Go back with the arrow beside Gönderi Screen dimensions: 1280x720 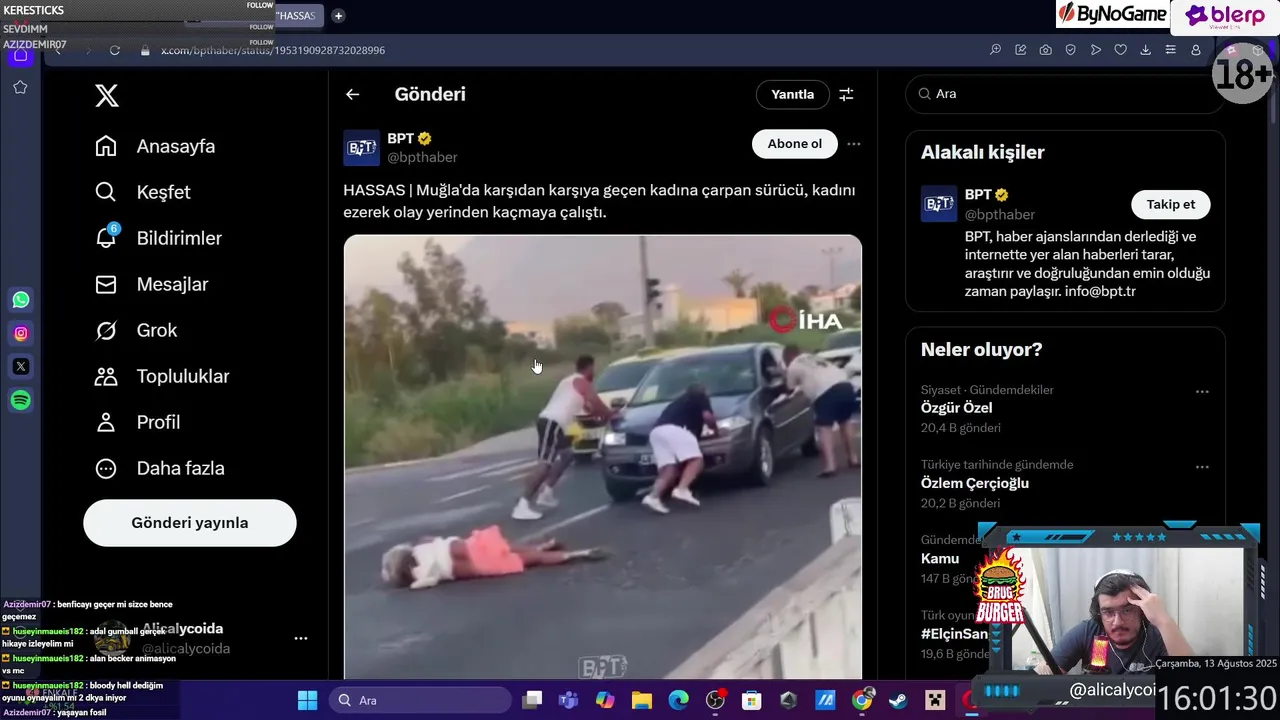[x=352, y=94]
